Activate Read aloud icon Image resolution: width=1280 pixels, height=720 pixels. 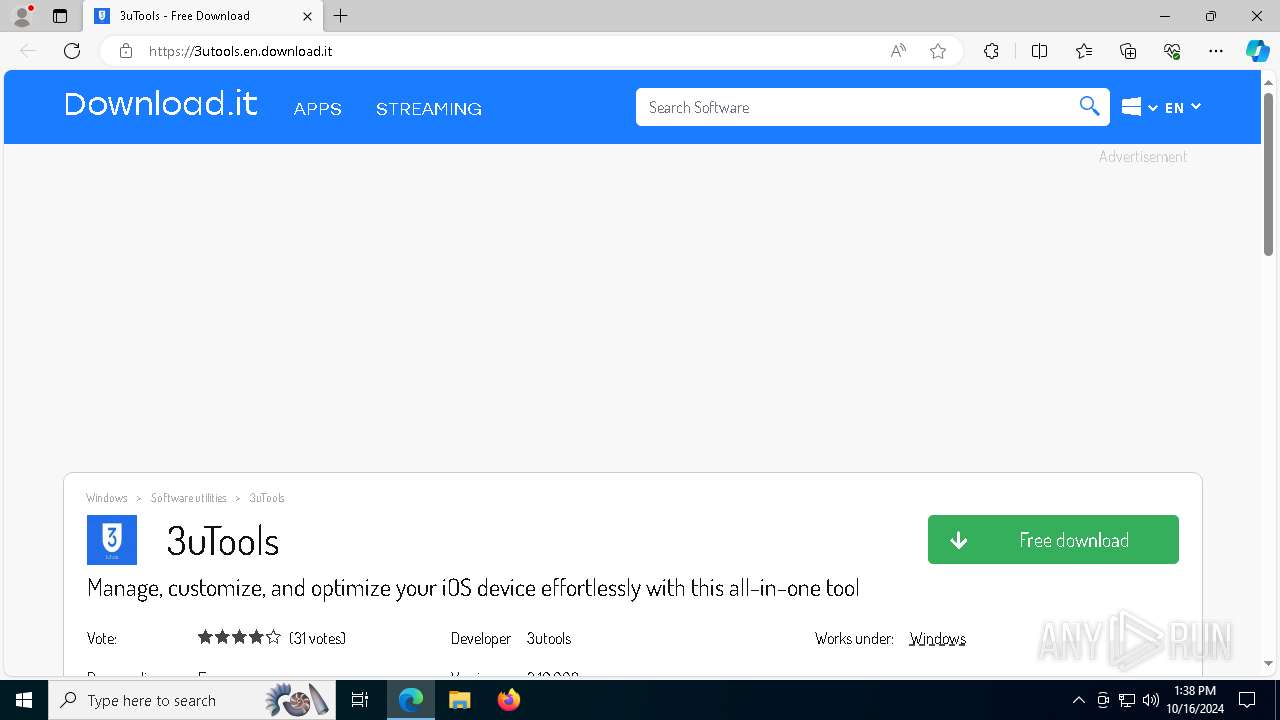point(898,51)
